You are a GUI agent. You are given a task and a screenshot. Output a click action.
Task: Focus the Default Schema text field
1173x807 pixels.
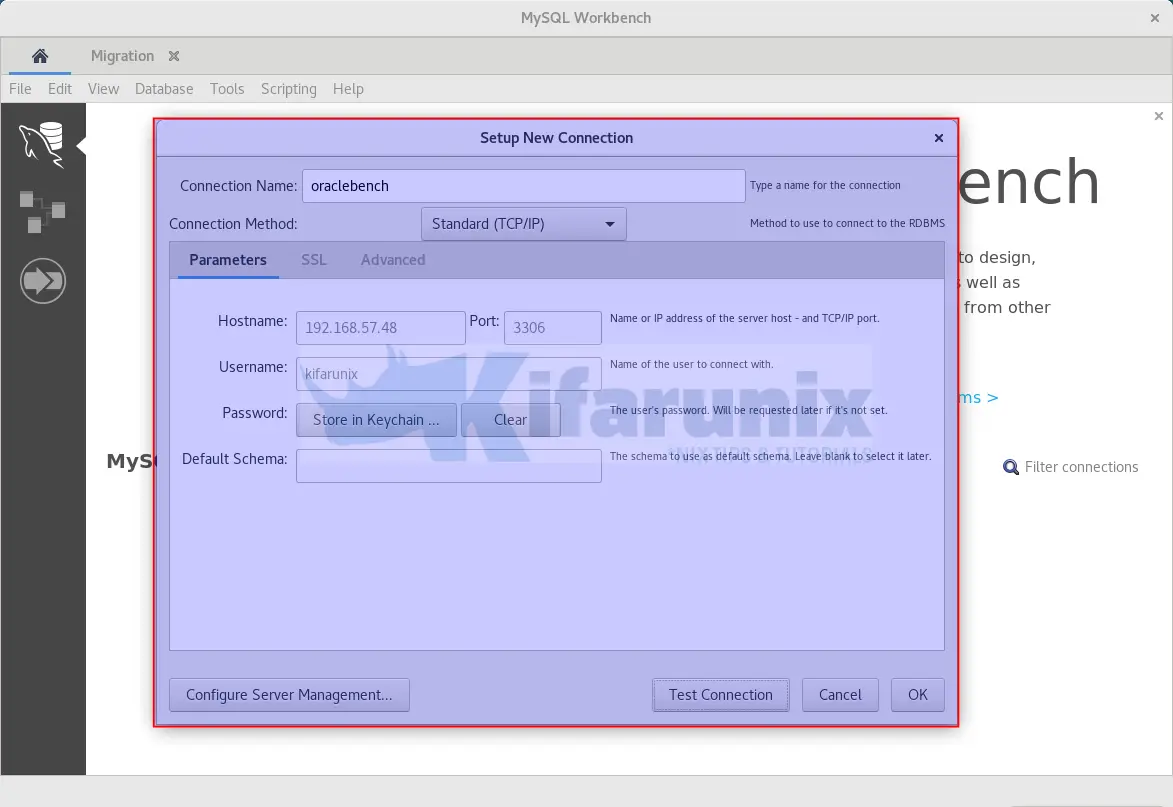click(448, 466)
